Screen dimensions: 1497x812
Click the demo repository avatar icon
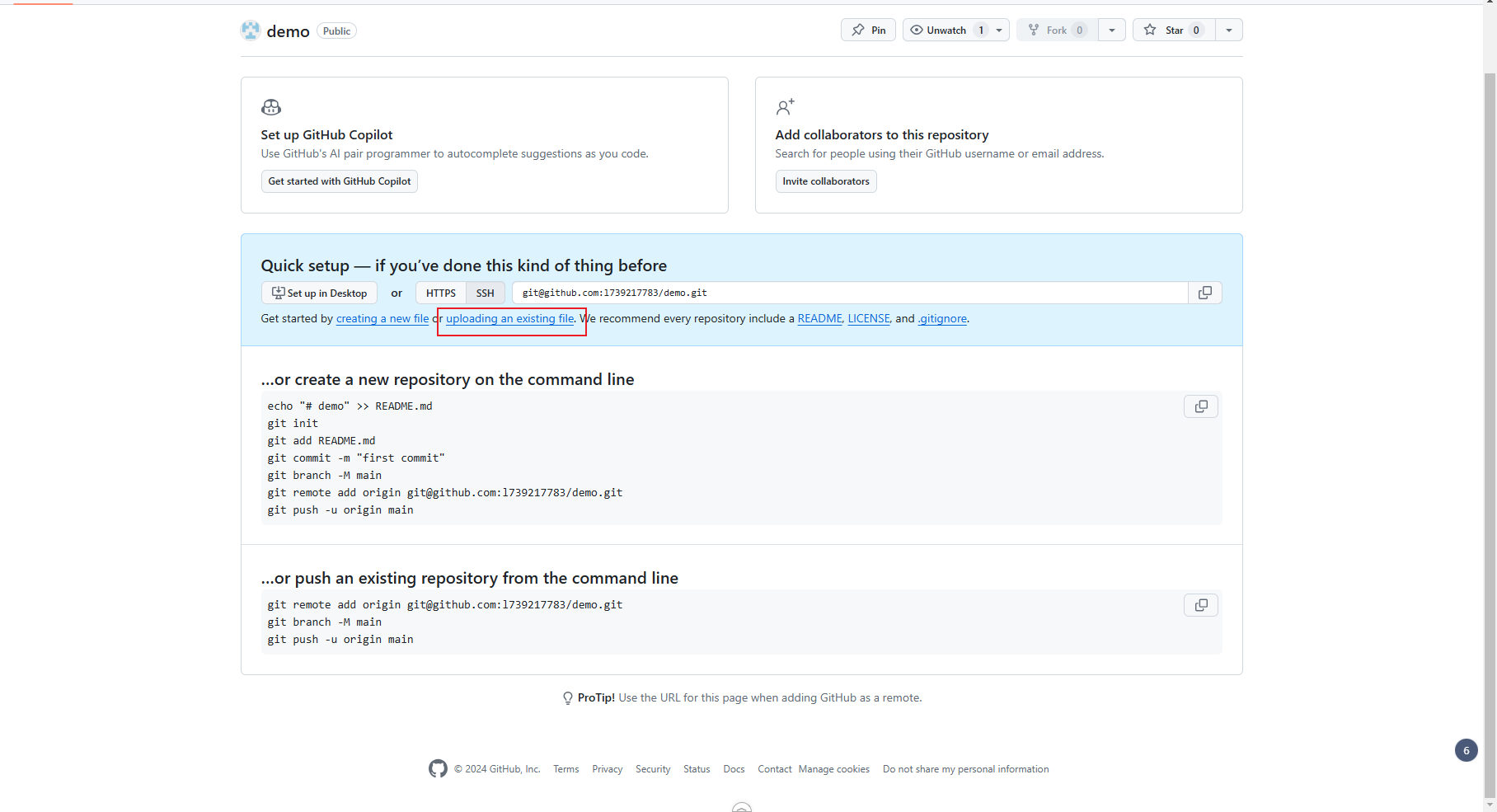coord(251,31)
